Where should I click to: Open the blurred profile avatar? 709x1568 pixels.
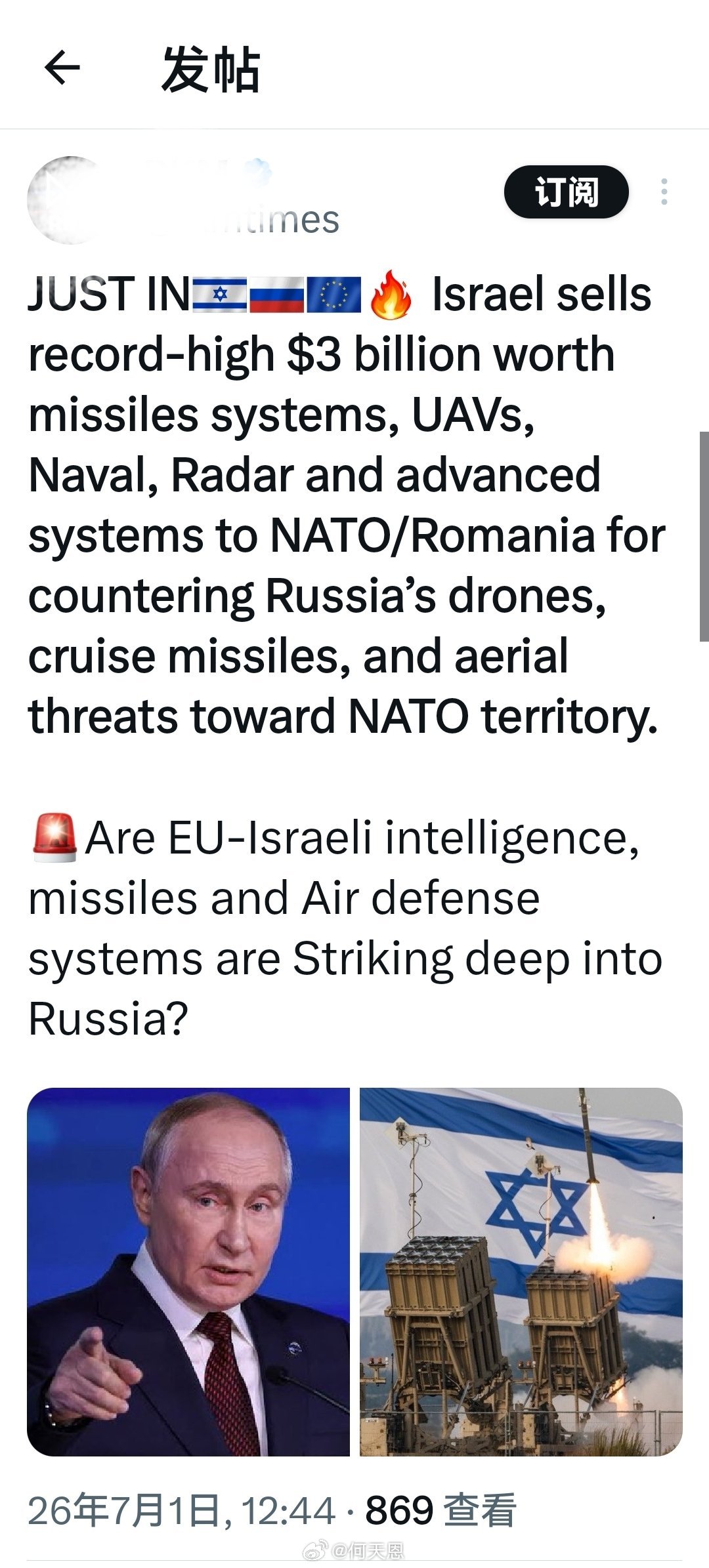(x=69, y=200)
